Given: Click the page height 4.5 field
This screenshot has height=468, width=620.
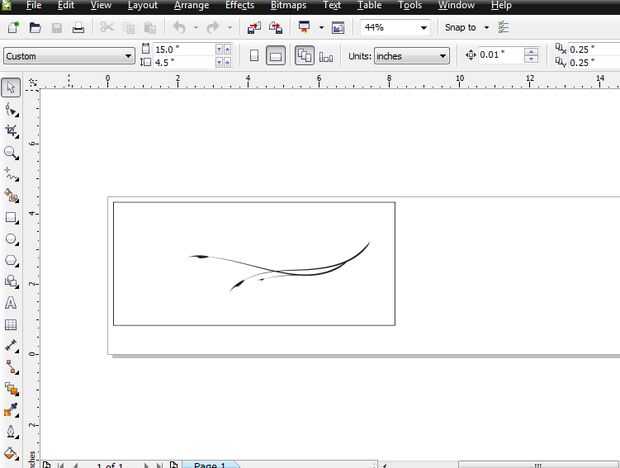Looking at the screenshot, I should 183,62.
